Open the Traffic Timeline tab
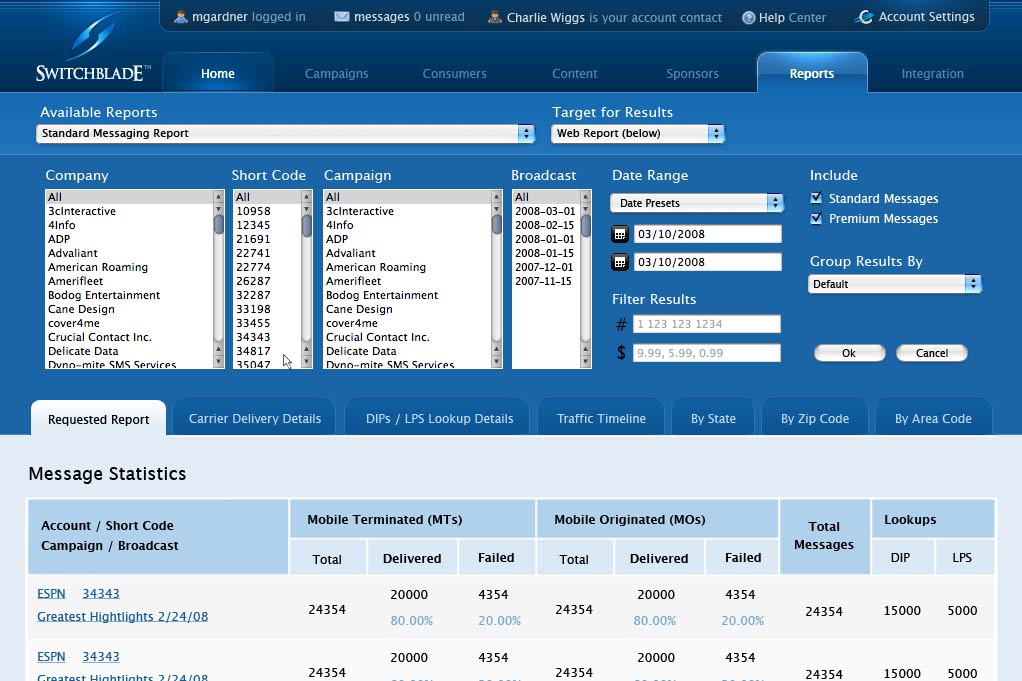 601,418
